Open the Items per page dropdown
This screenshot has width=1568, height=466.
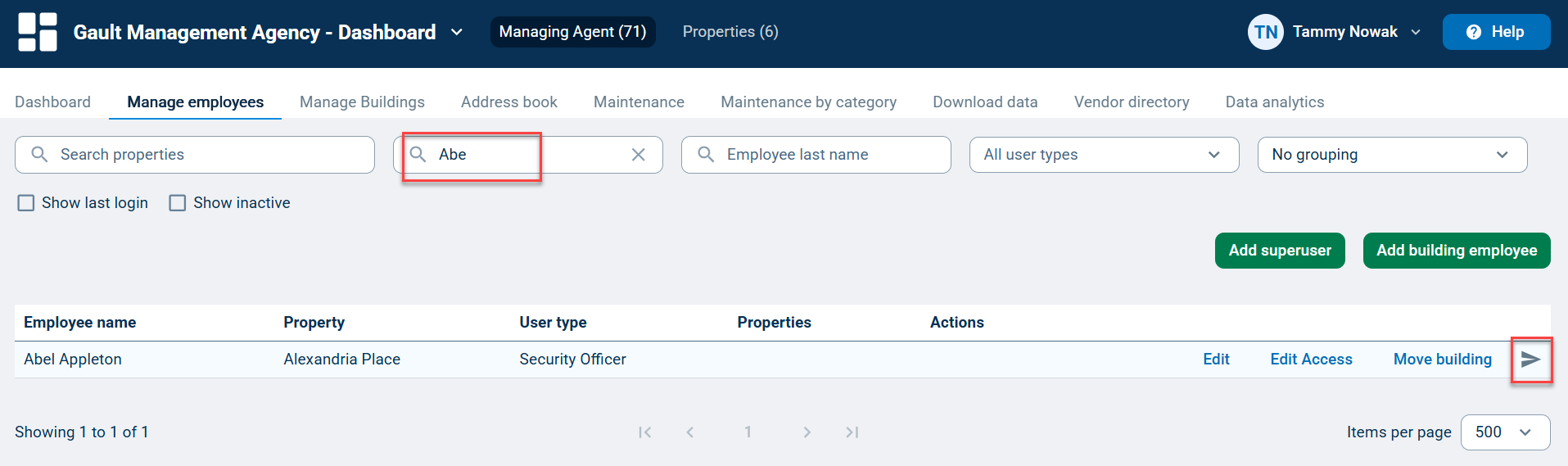point(1505,432)
